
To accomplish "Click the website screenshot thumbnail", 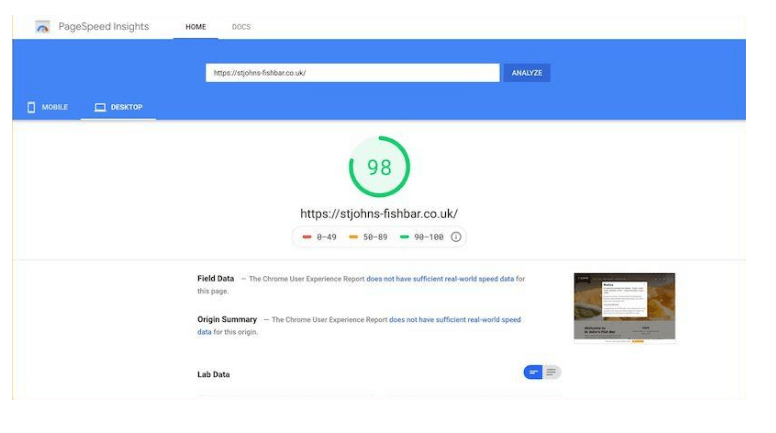I will click(x=624, y=308).
